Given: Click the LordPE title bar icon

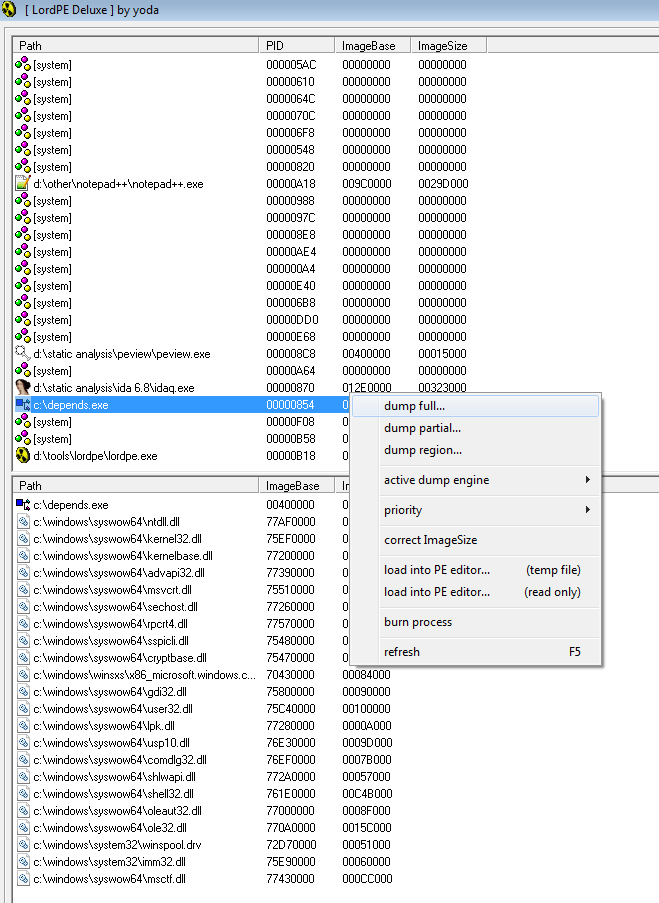Looking at the screenshot, I should click(x=9, y=9).
